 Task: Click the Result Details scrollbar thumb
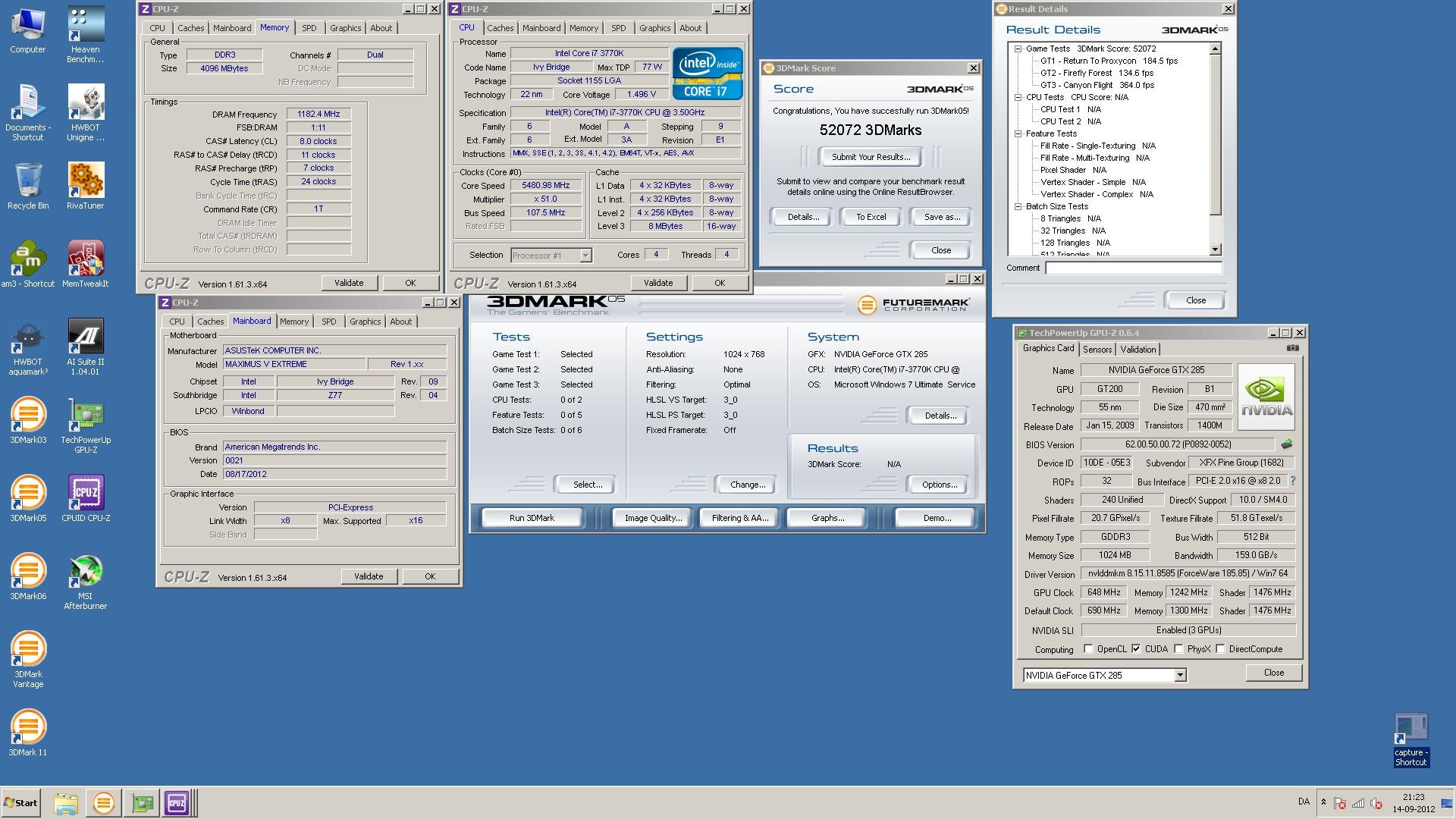click(x=1215, y=135)
